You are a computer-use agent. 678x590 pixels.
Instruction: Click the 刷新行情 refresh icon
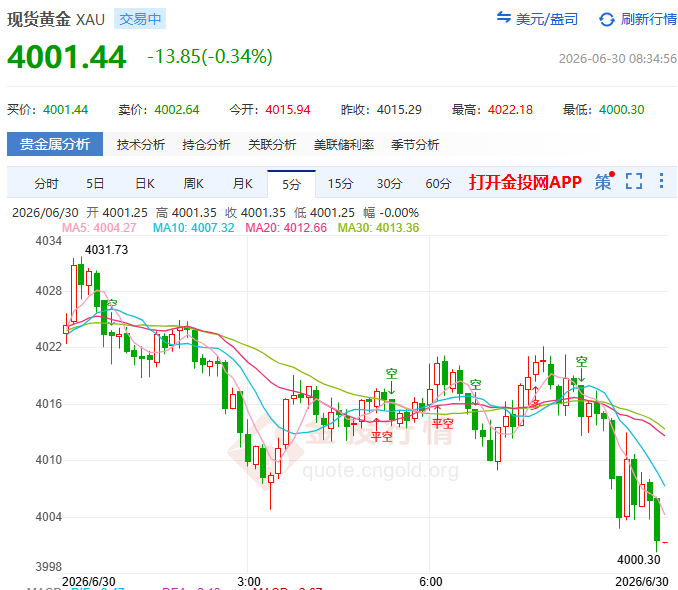tap(607, 19)
